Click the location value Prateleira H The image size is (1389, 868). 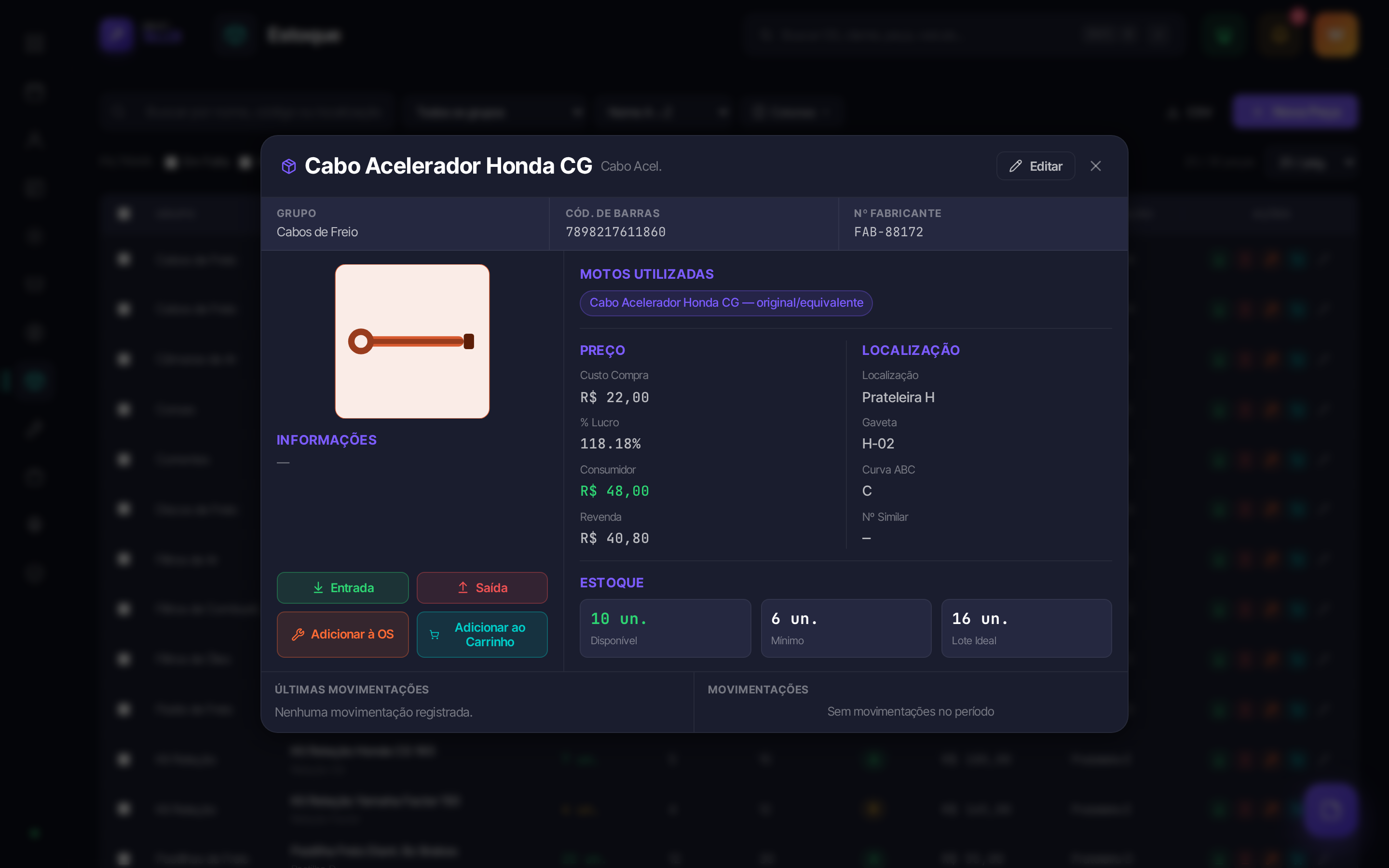tap(898, 397)
